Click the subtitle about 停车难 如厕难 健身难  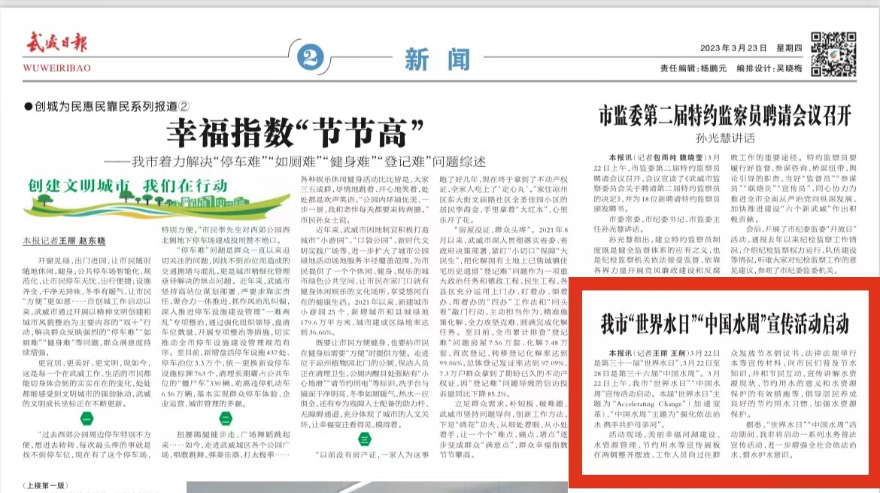[x=295, y=162]
